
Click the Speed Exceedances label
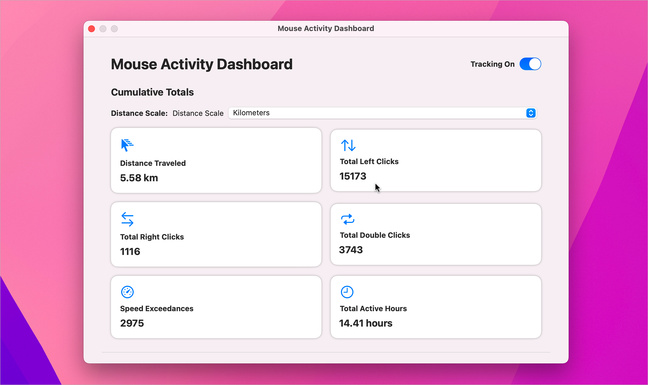[x=157, y=309]
